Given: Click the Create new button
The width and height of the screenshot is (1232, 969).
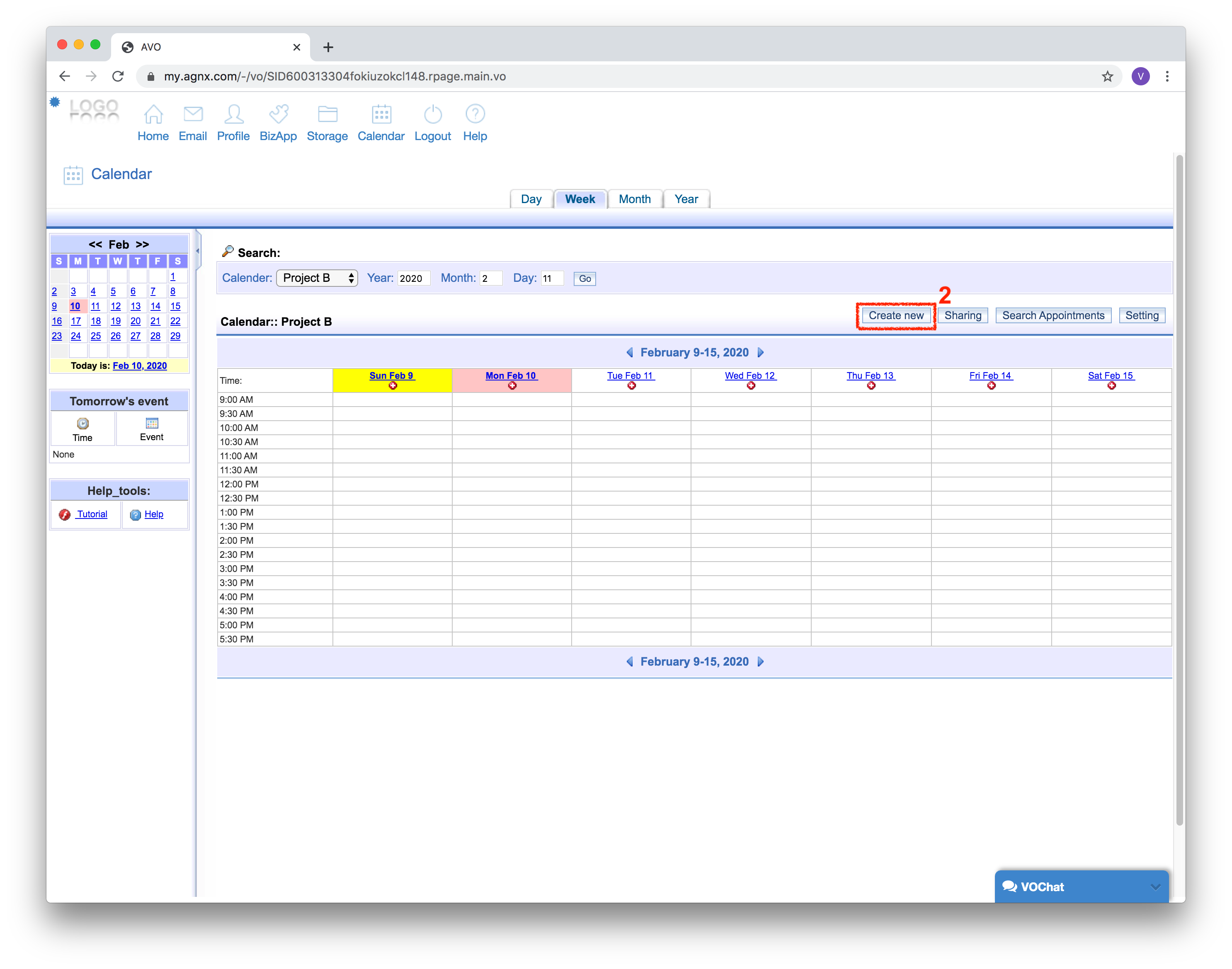Looking at the screenshot, I should (x=895, y=315).
